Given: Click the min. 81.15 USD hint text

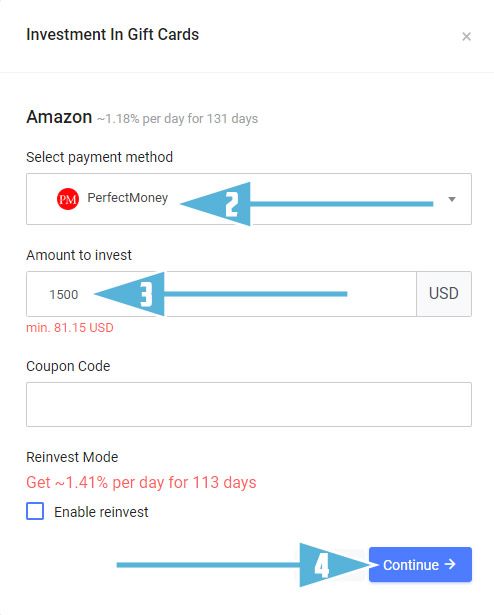Looking at the screenshot, I should 70,328.
